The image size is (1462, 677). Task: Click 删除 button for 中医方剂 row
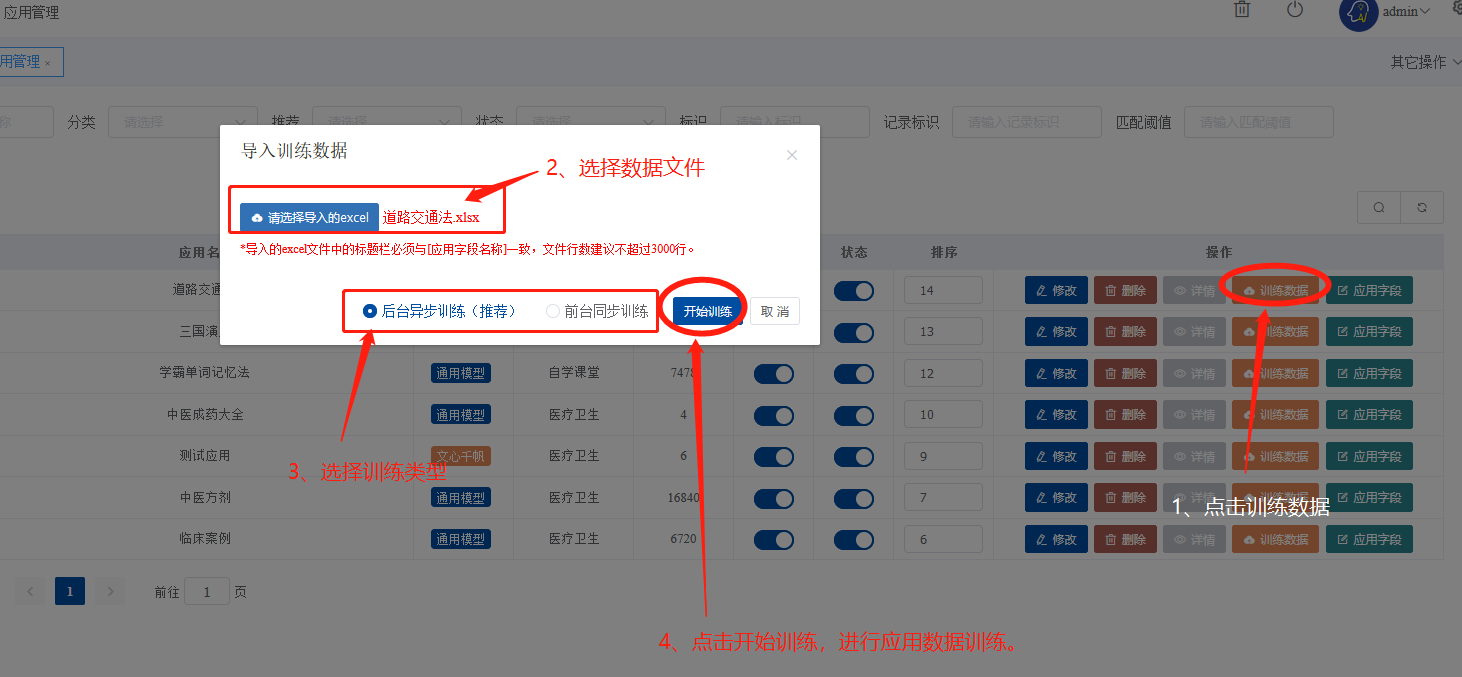coord(1125,497)
